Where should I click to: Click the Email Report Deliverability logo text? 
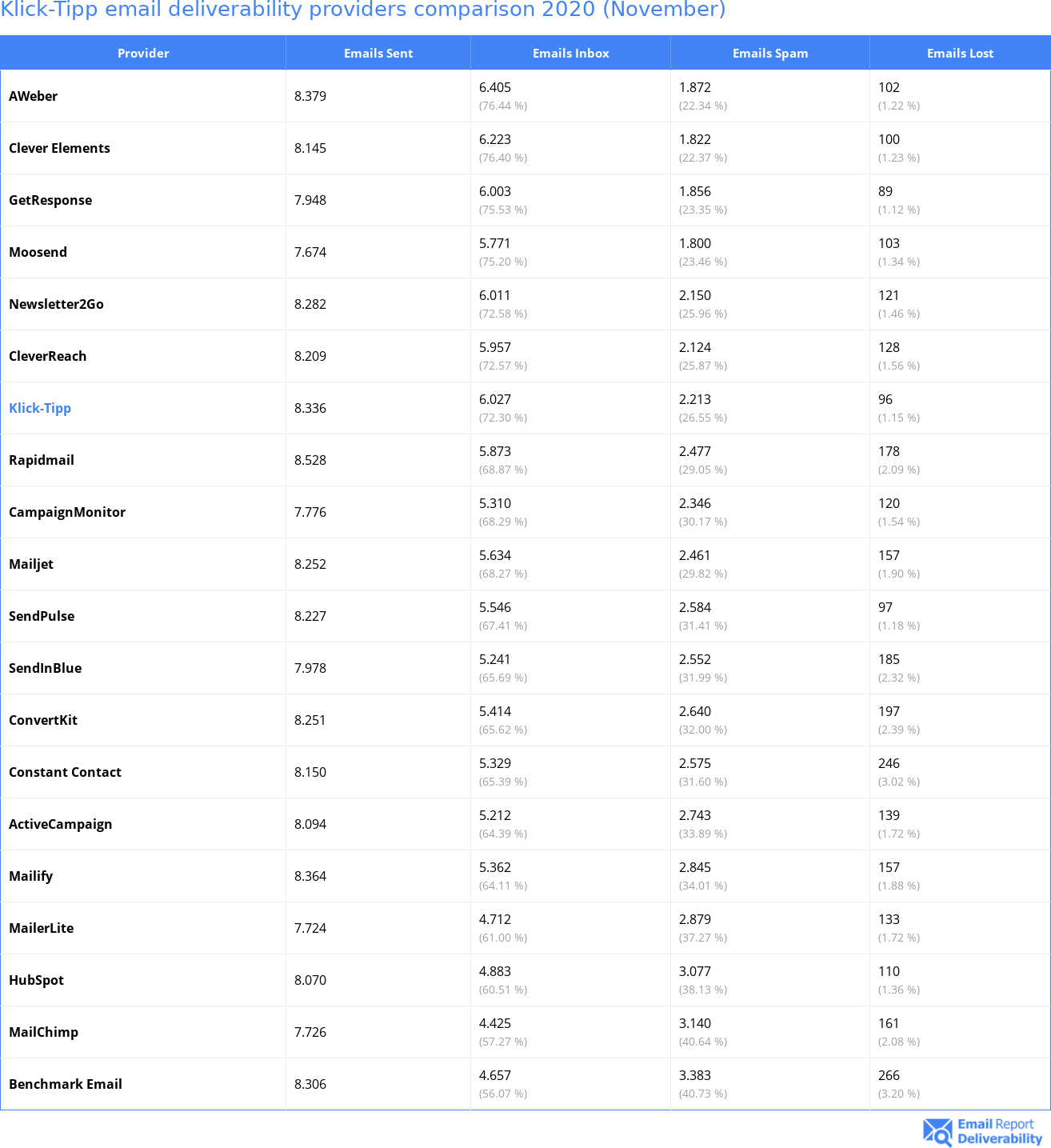999,1131
